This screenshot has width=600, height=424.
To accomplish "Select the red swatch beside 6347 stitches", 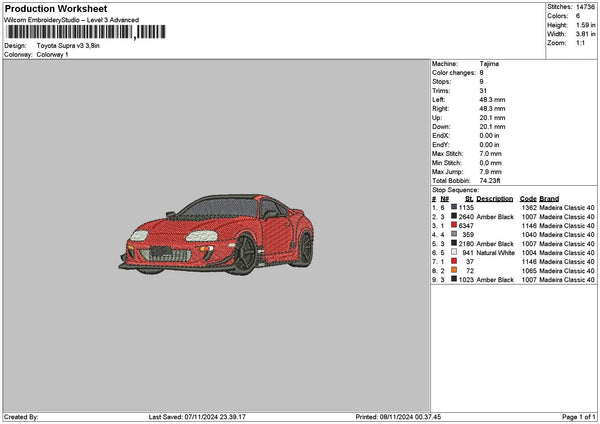I will coord(454,225).
